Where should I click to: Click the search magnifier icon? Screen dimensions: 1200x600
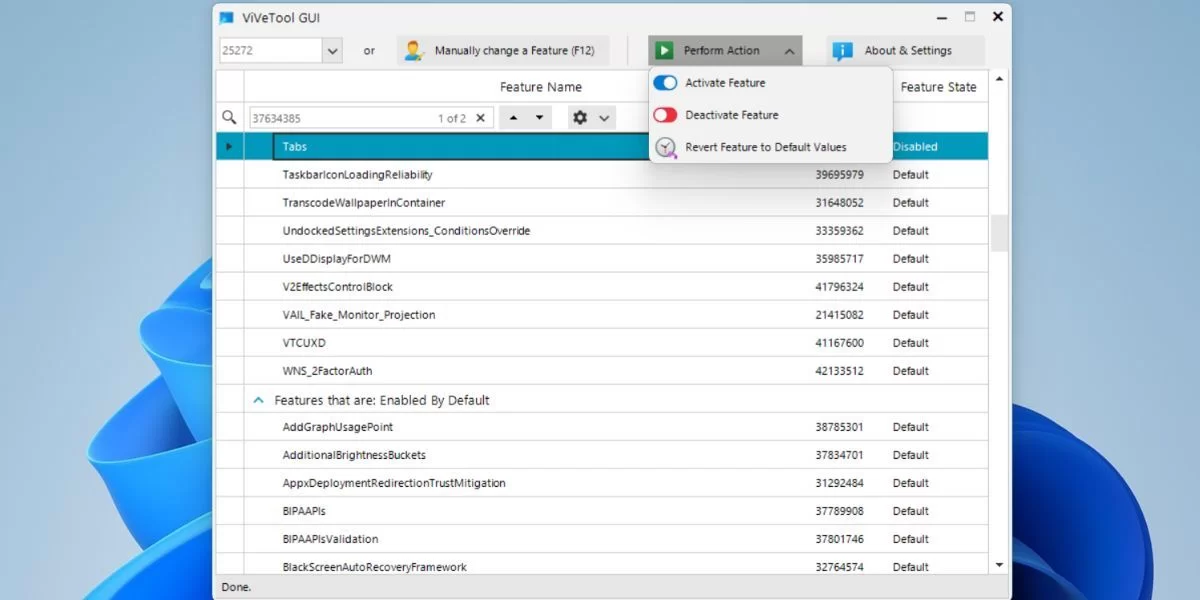click(229, 117)
